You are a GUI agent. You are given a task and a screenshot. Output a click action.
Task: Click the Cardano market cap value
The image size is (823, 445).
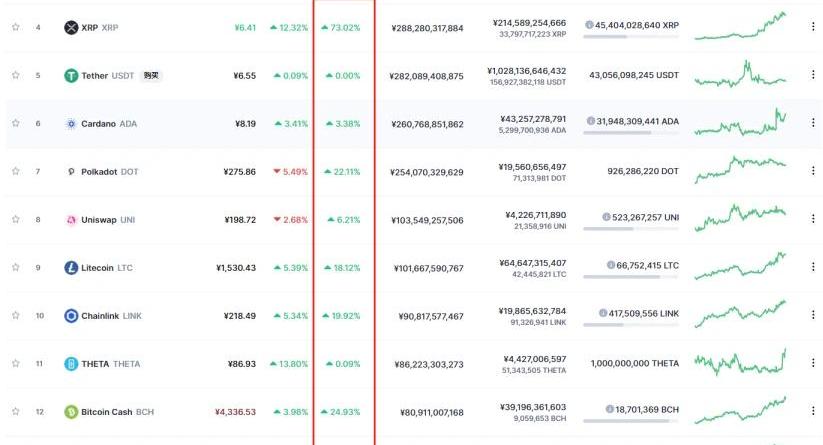click(427, 124)
